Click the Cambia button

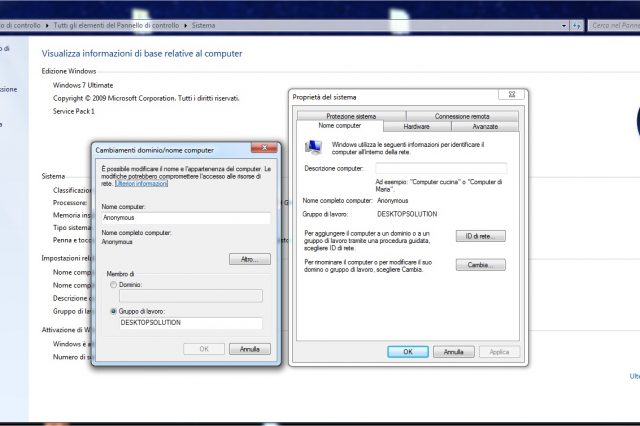point(480,265)
